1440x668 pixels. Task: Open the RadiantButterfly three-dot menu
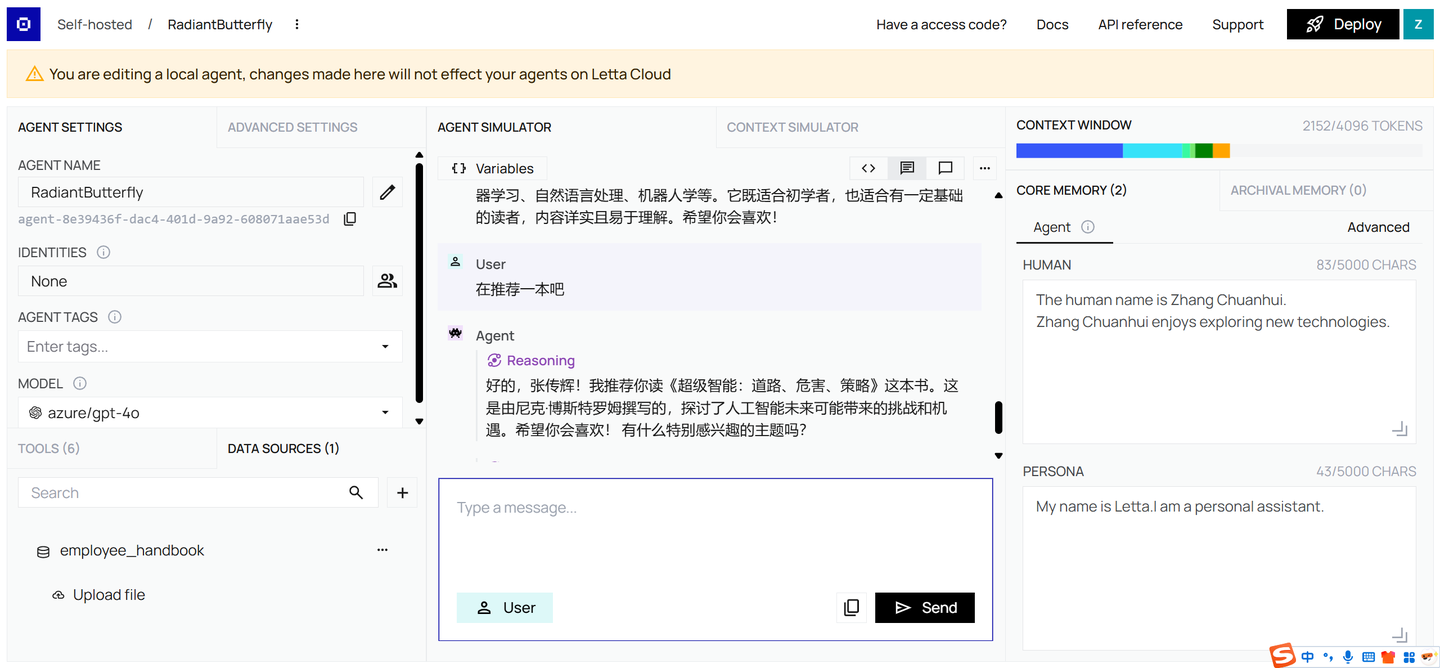point(297,24)
